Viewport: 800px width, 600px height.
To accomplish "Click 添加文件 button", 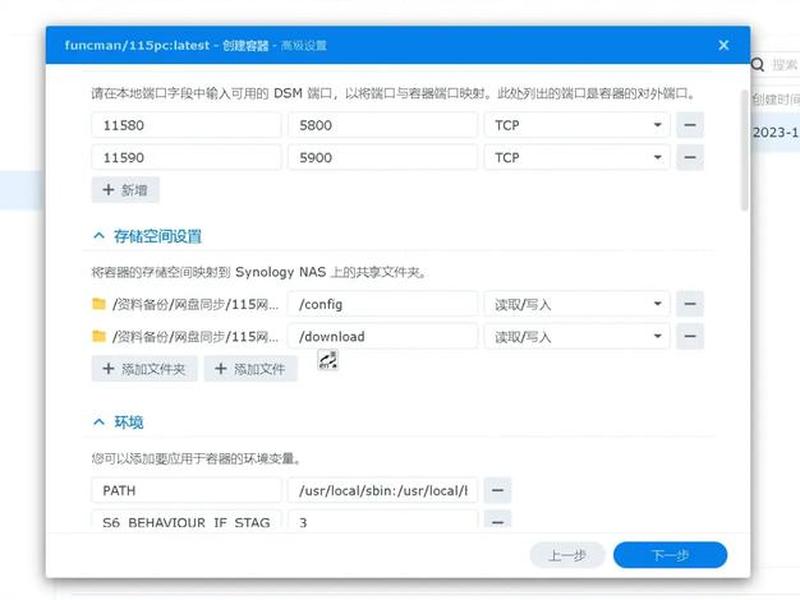I will tap(251, 368).
